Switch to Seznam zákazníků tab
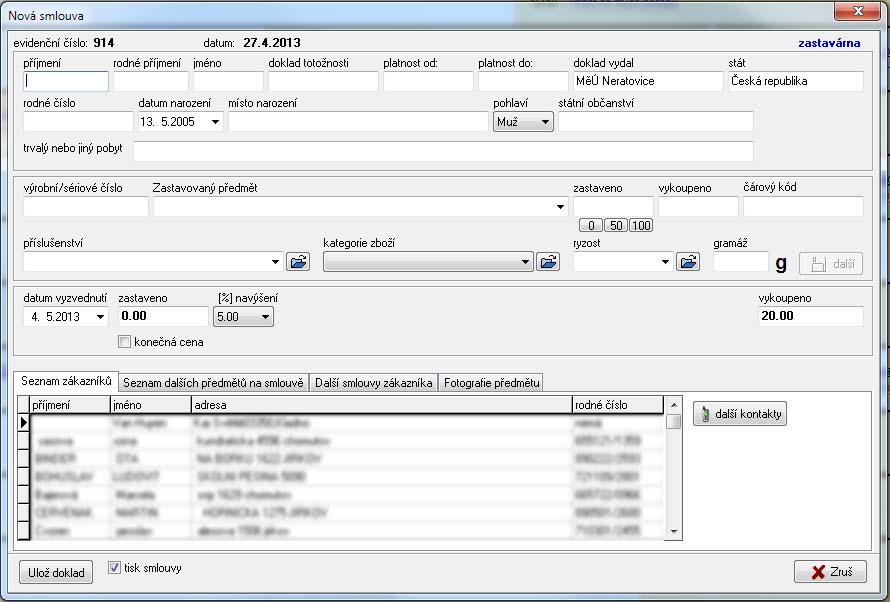The height and width of the screenshot is (602, 890). pyautogui.click(x=66, y=381)
